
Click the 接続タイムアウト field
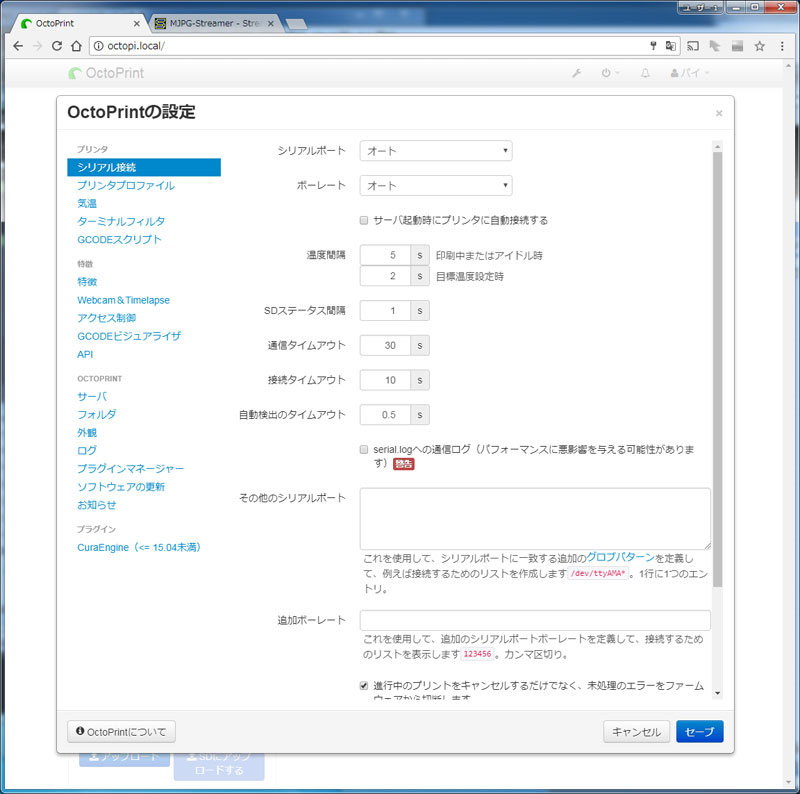click(385, 380)
